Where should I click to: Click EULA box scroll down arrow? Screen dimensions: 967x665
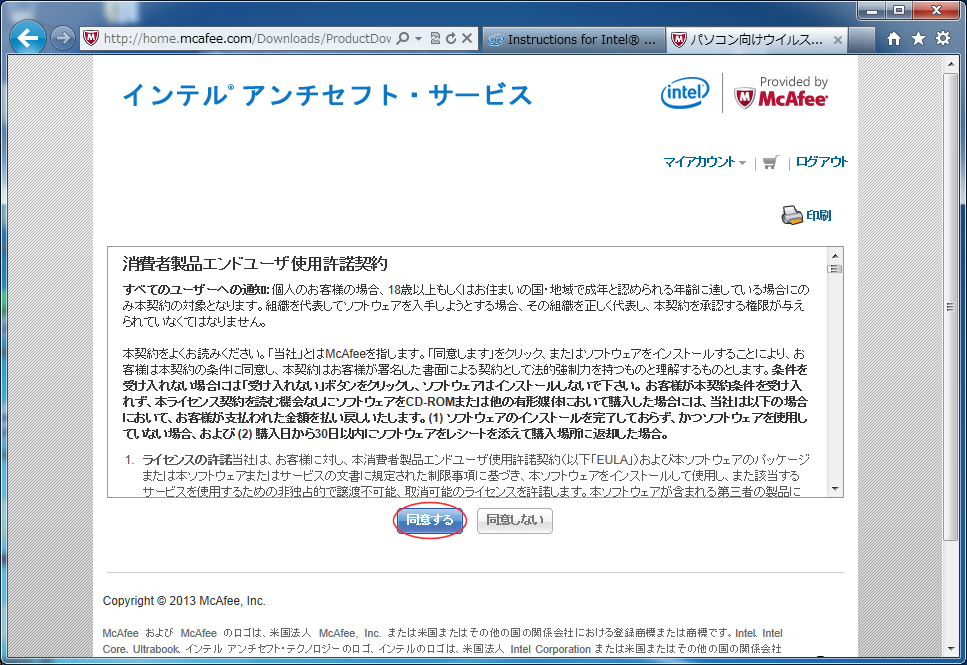(835, 489)
